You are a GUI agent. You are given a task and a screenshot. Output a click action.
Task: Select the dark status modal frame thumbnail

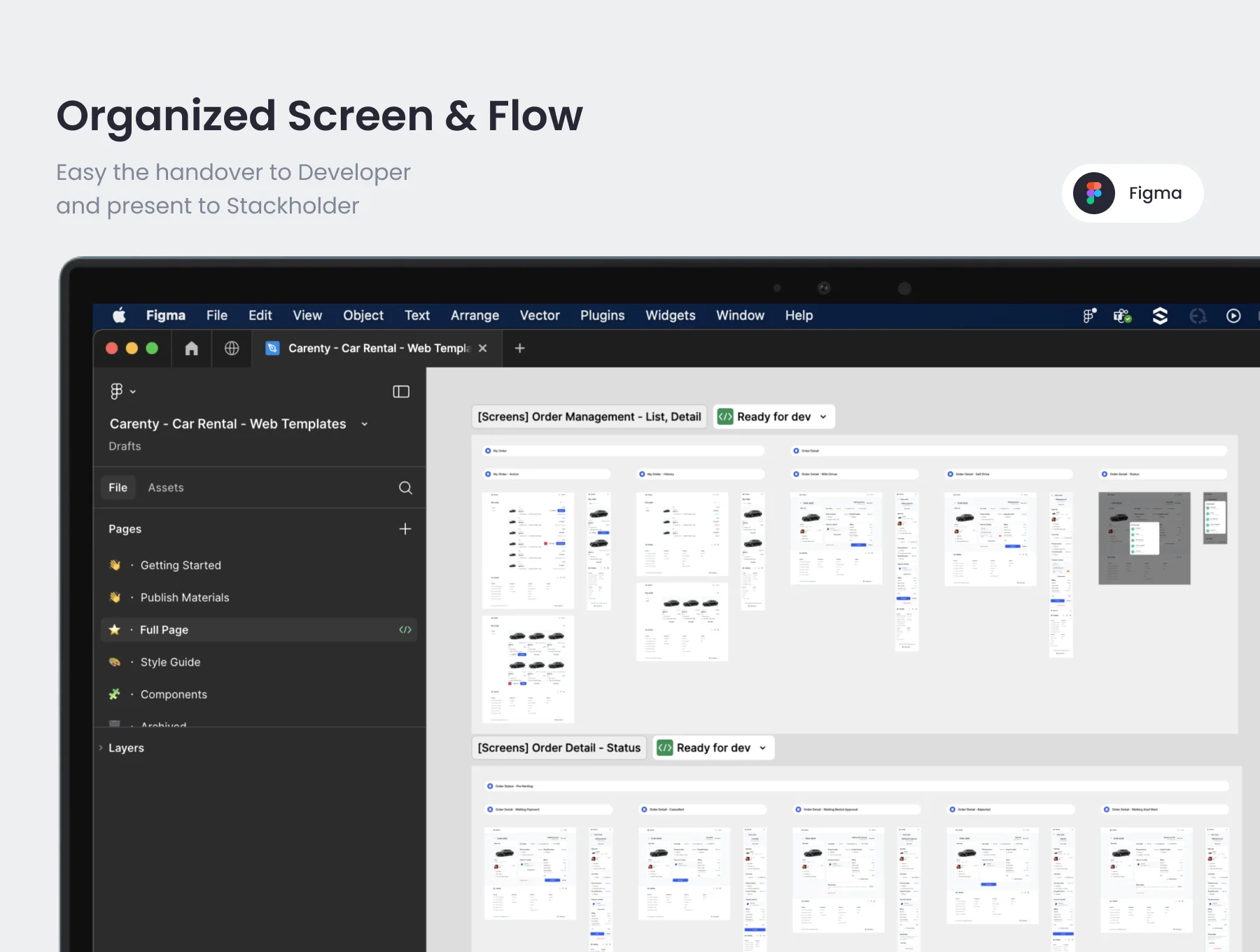pyautogui.click(x=1144, y=538)
